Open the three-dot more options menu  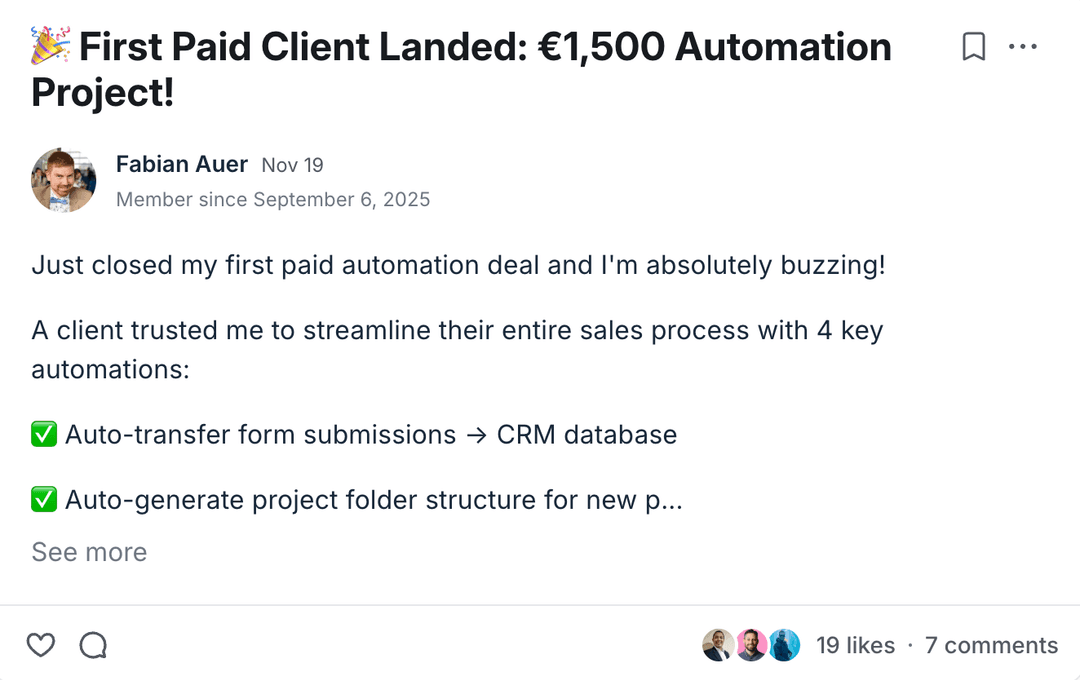pyautogui.click(x=1023, y=47)
